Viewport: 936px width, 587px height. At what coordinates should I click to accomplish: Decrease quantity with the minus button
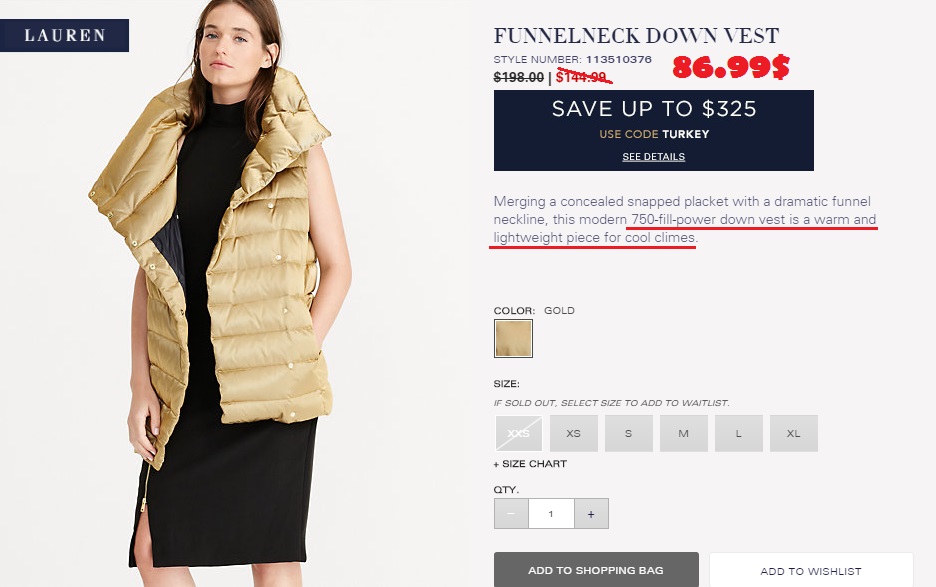[x=511, y=514]
